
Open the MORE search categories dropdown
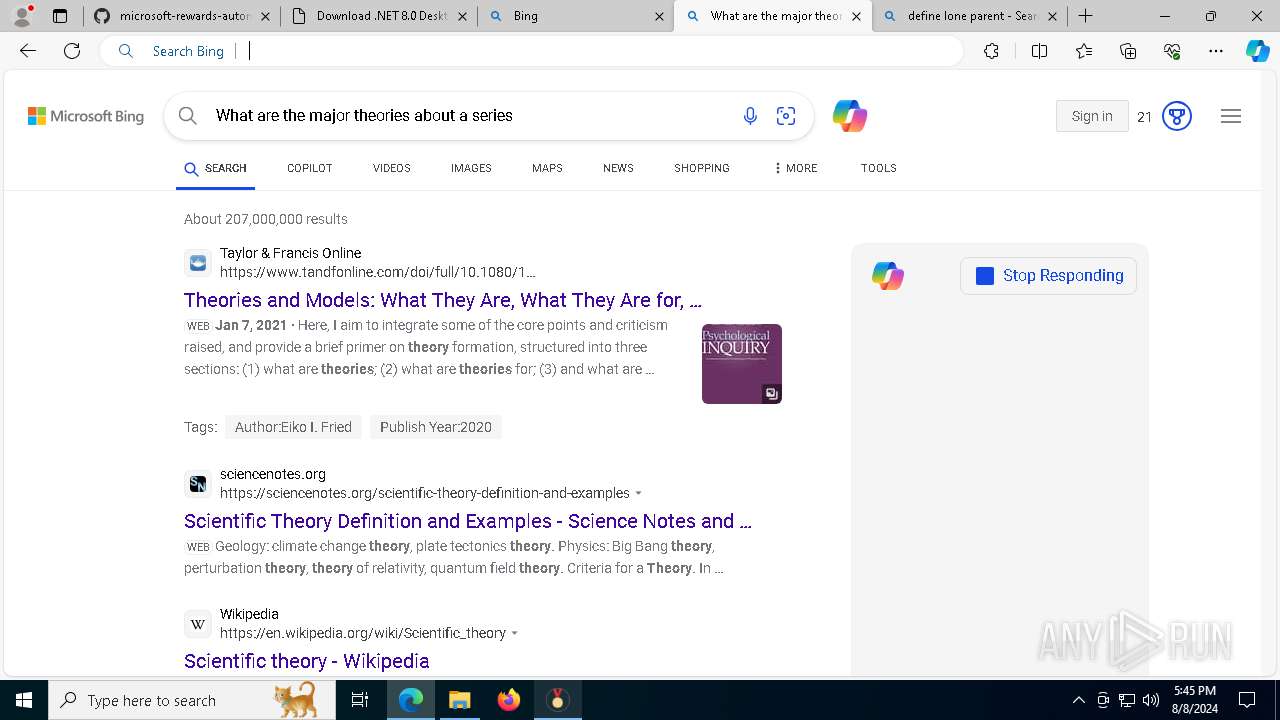tap(795, 168)
